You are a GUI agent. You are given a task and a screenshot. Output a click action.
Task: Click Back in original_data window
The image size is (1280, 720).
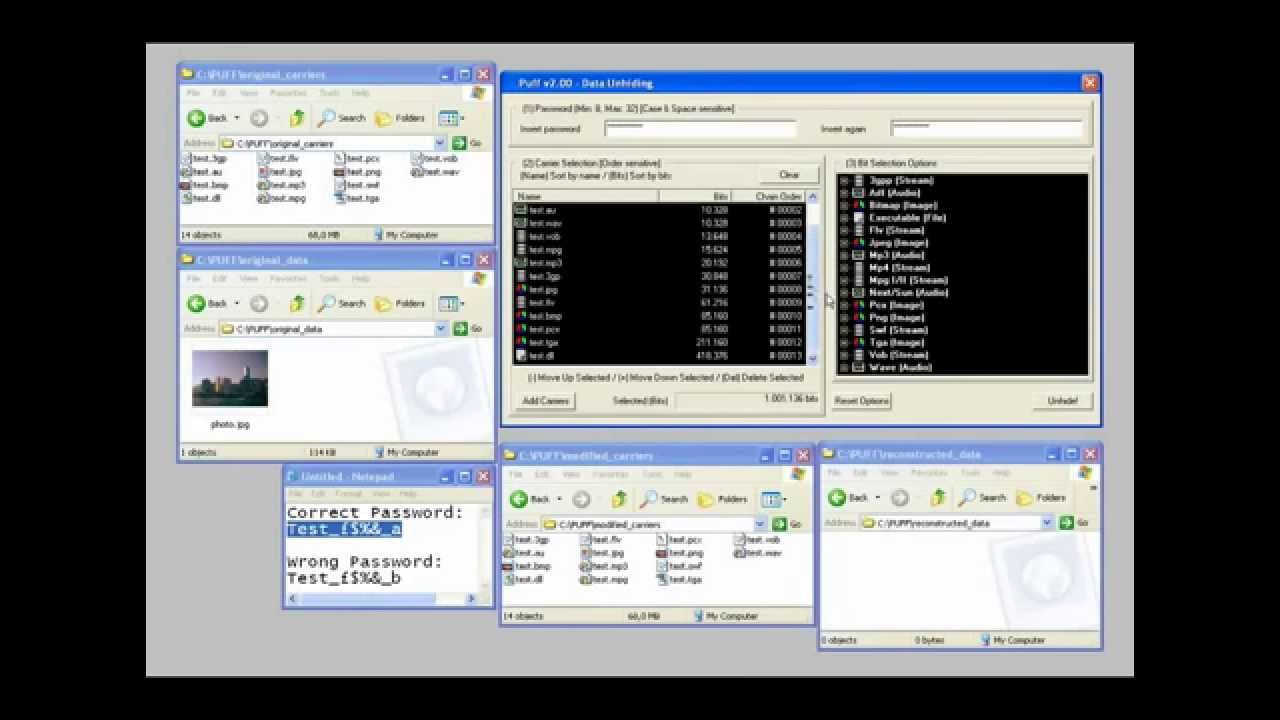click(x=208, y=303)
